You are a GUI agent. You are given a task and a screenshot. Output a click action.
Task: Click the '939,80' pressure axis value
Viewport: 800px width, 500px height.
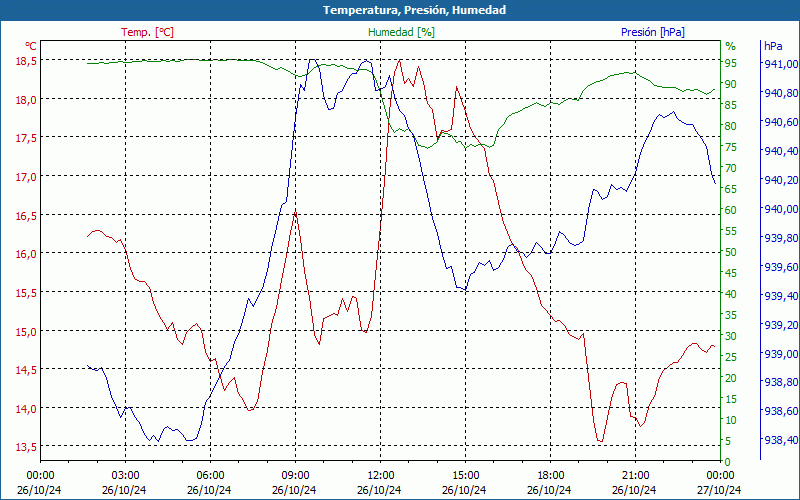[779, 238]
